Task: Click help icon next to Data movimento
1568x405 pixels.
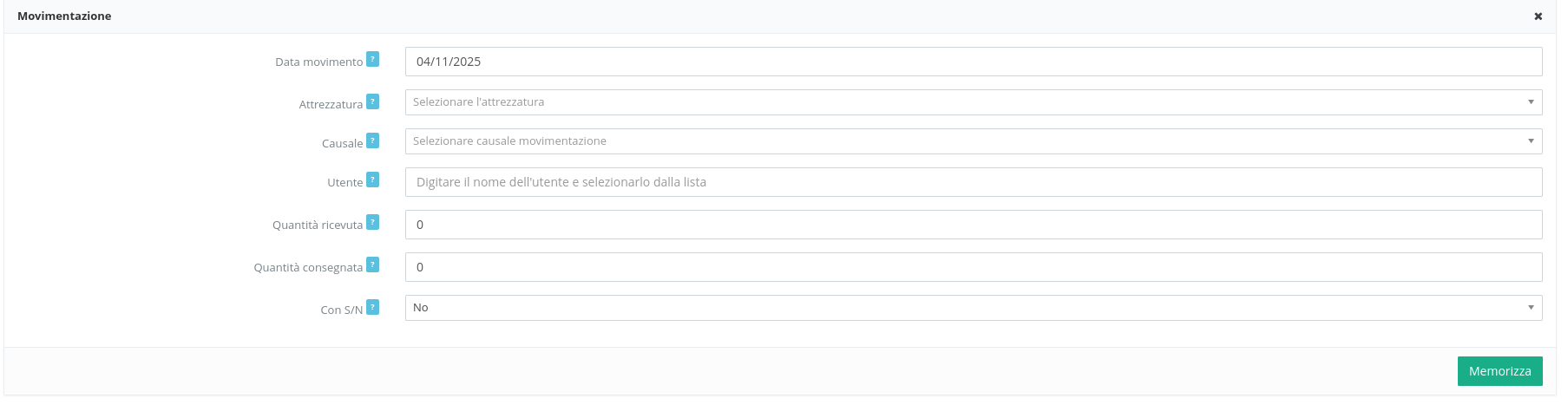Action: [x=372, y=59]
